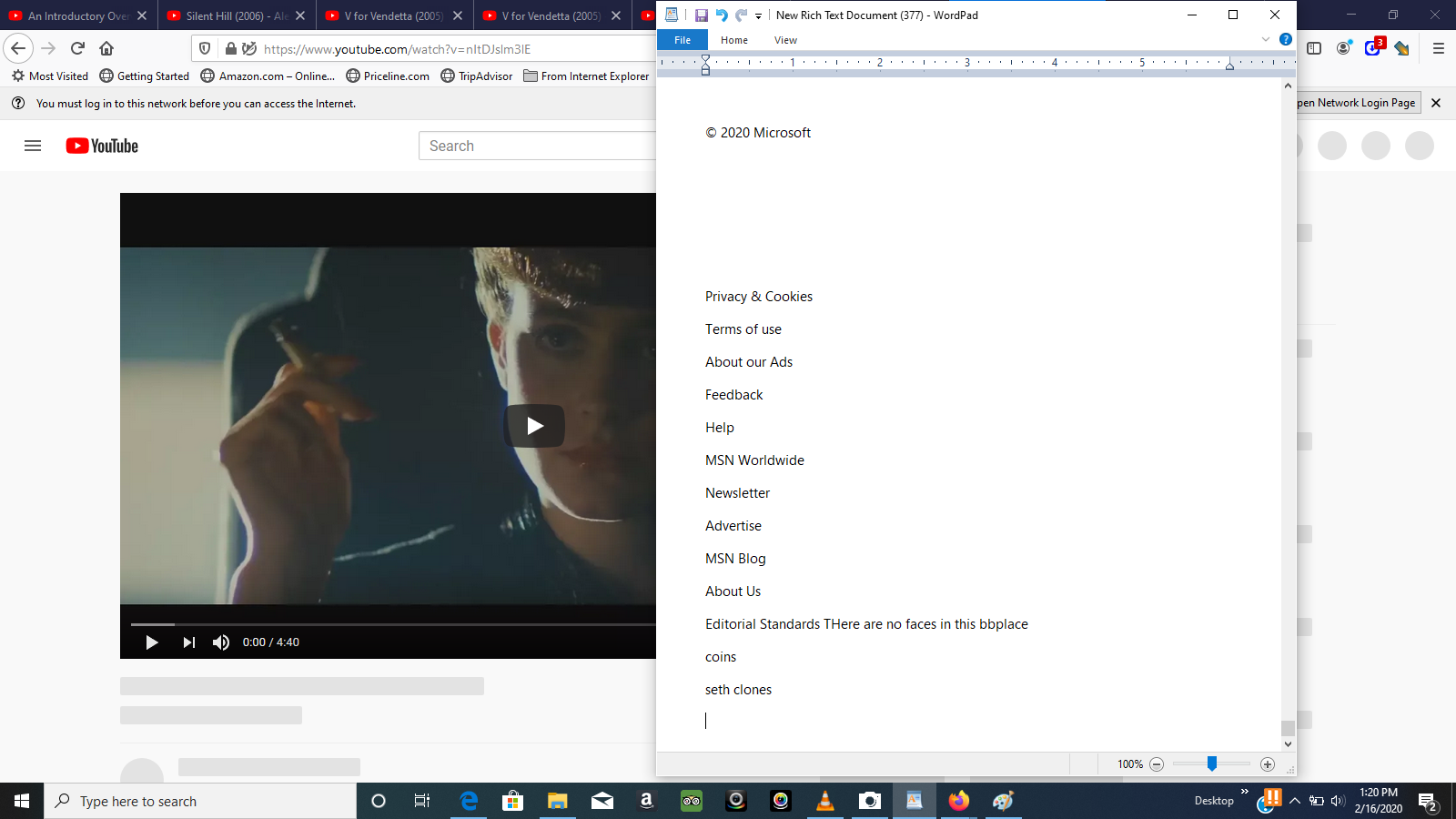Viewport: 1456px width, 819px height.
Task: Open the Paint app on the taskbar
Action: (1003, 801)
